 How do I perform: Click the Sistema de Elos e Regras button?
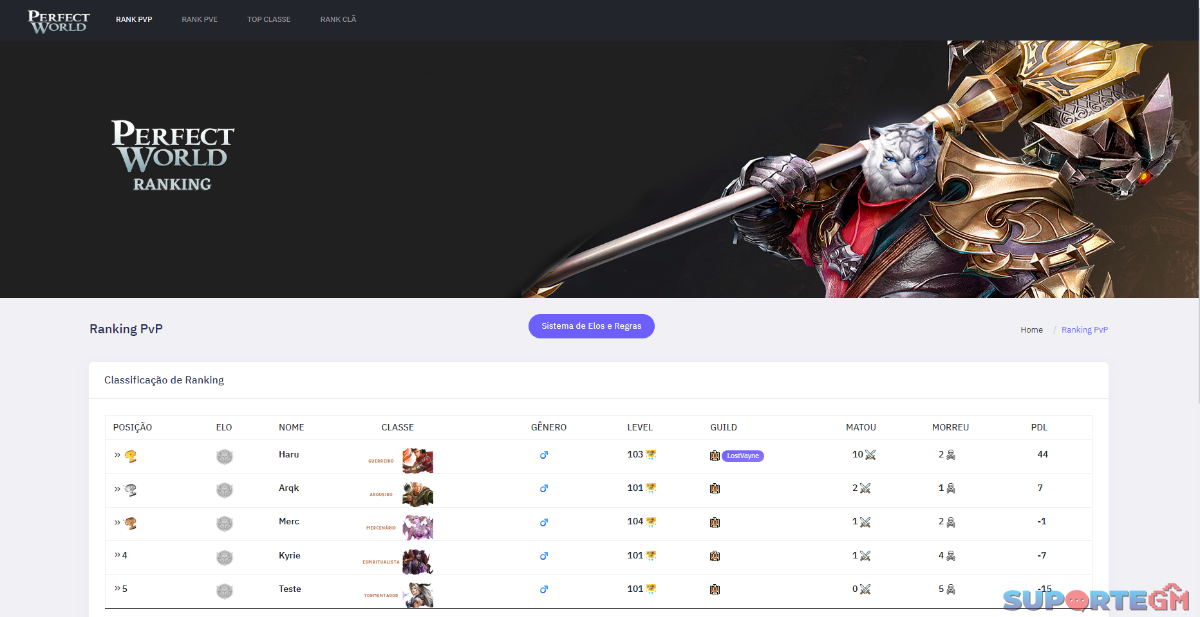[x=591, y=326]
